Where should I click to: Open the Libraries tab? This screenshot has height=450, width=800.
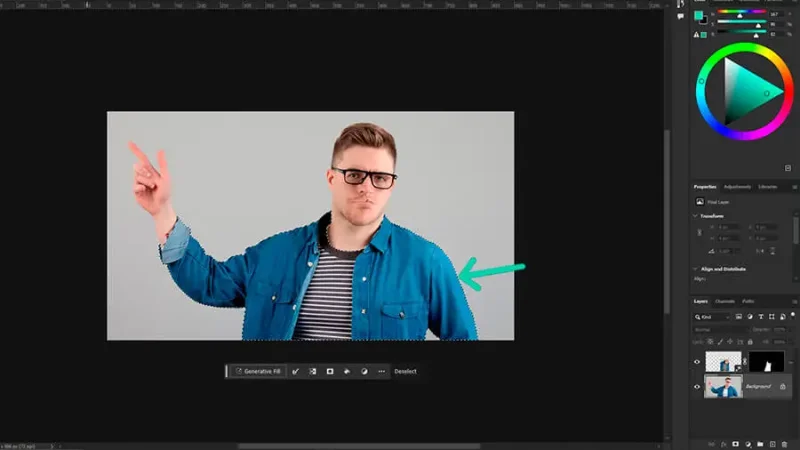click(x=767, y=187)
